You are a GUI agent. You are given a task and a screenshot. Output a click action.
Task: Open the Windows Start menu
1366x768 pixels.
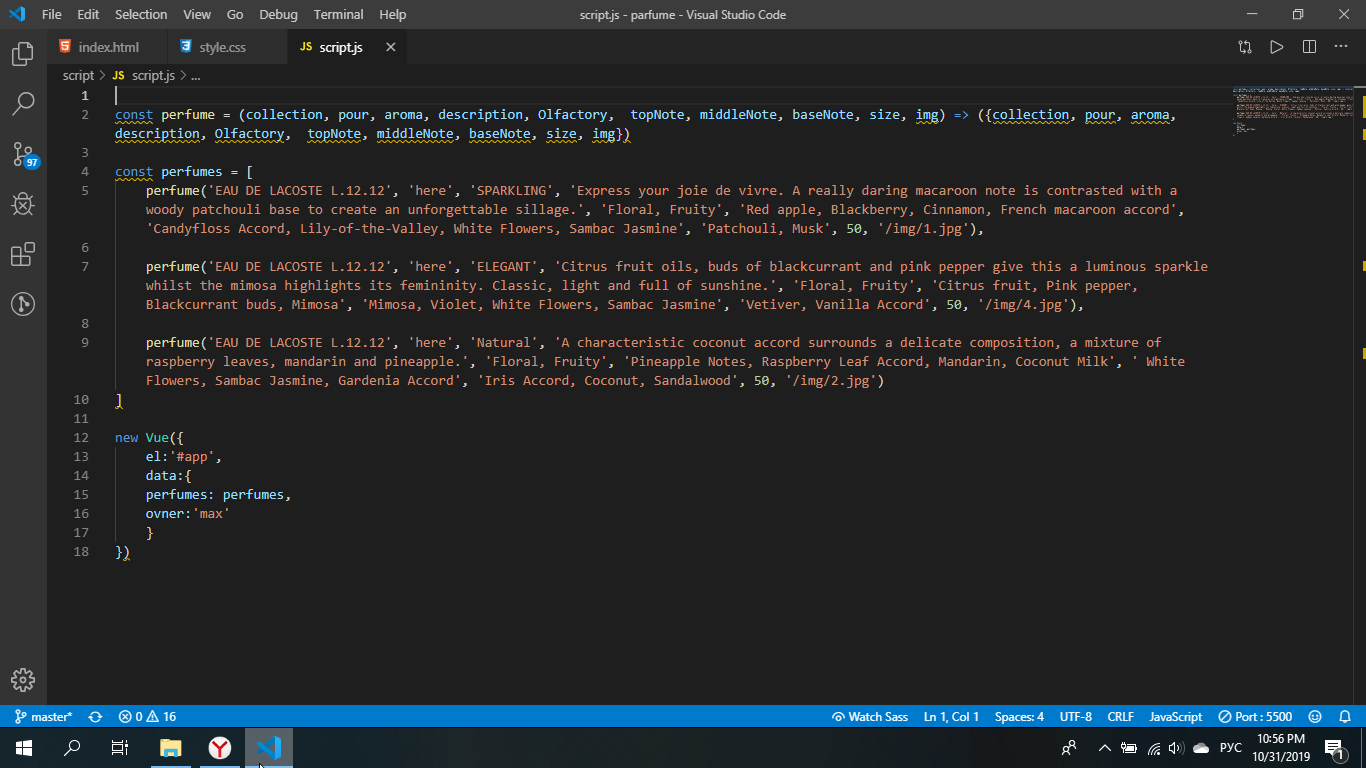coord(24,748)
